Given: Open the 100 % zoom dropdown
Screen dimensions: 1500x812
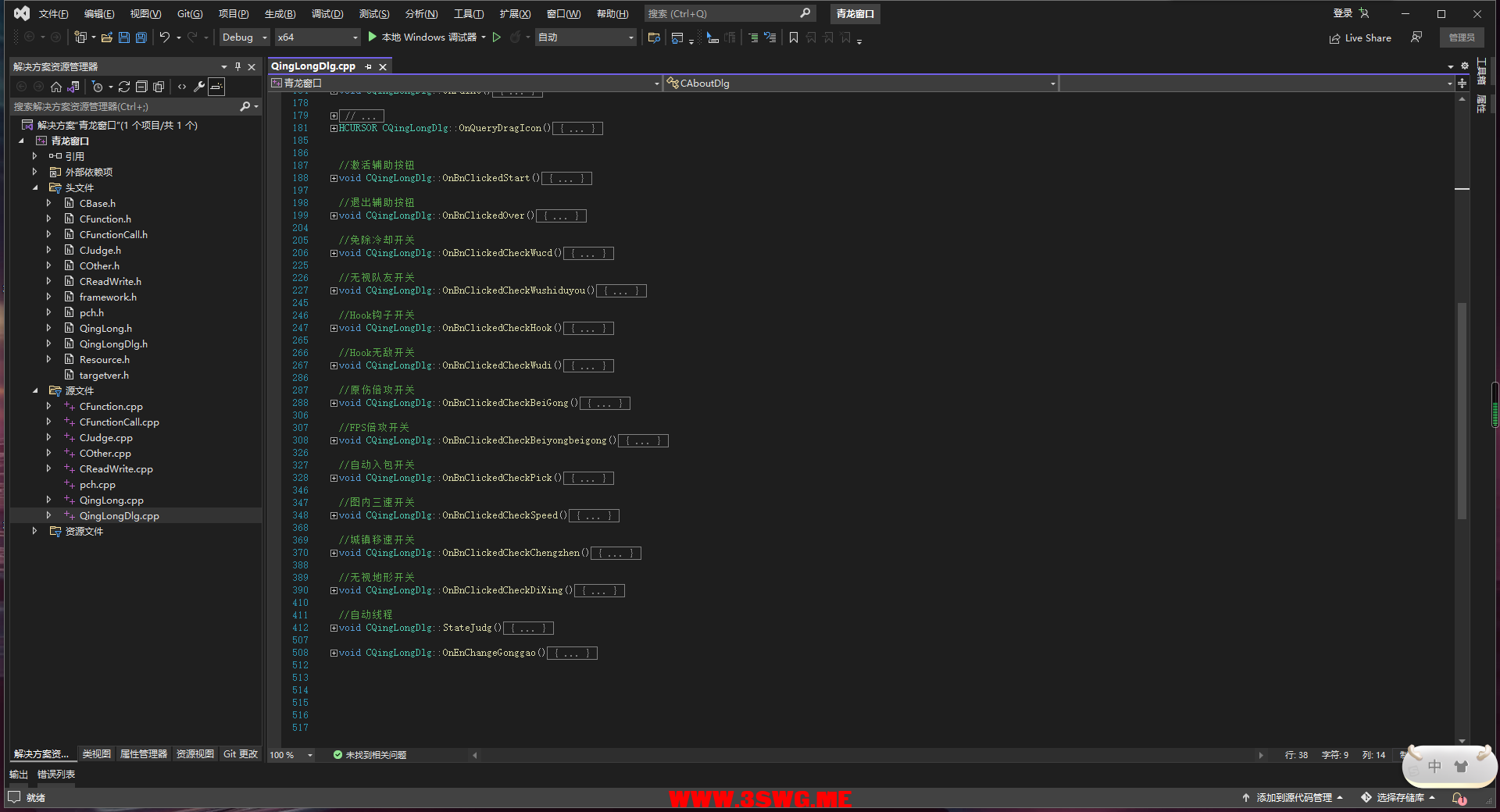Looking at the screenshot, I should point(291,755).
